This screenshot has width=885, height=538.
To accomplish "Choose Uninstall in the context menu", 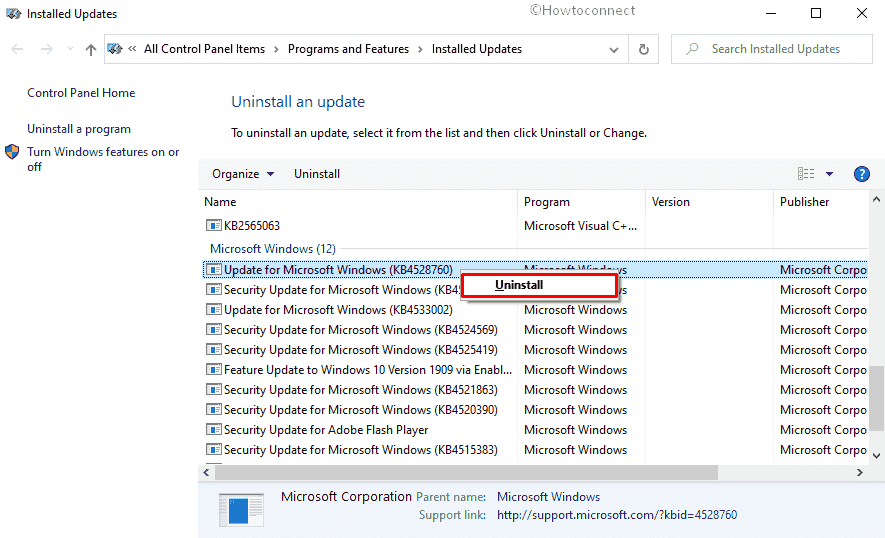I will [539, 285].
